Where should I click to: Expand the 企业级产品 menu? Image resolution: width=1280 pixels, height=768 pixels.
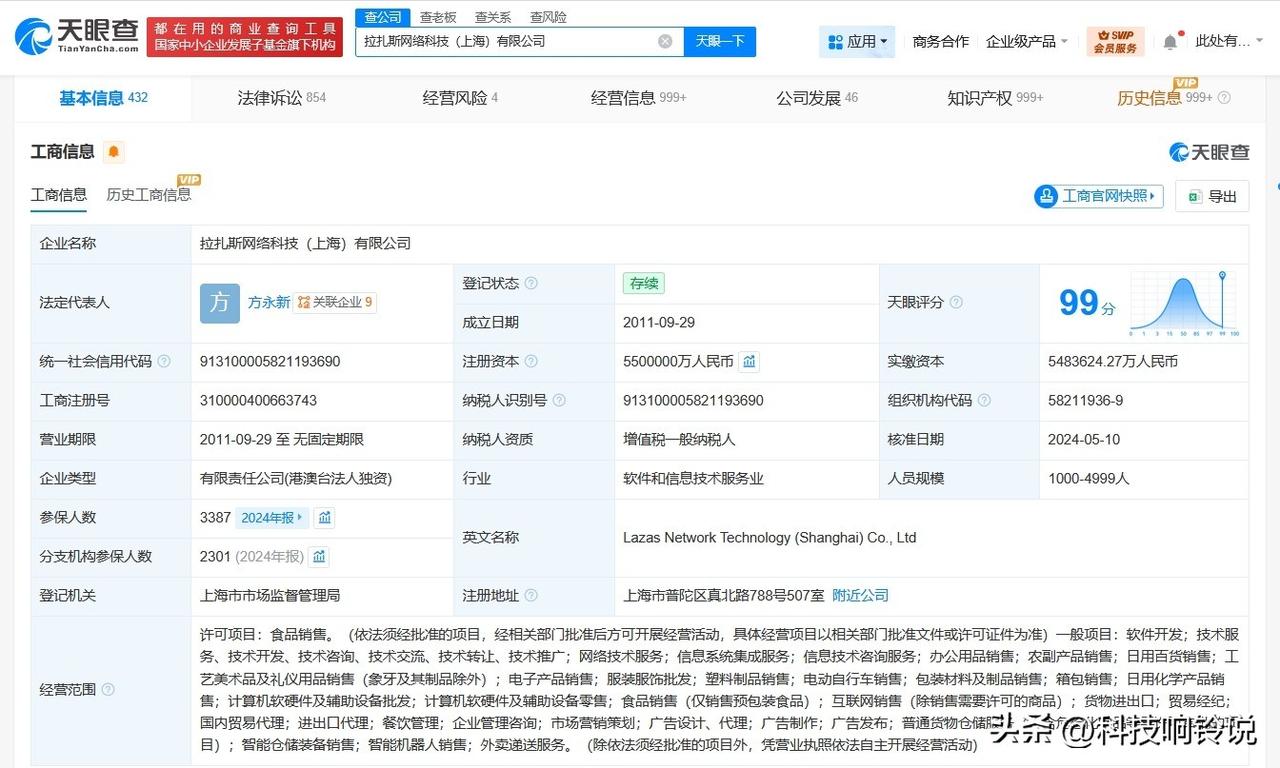[1027, 41]
